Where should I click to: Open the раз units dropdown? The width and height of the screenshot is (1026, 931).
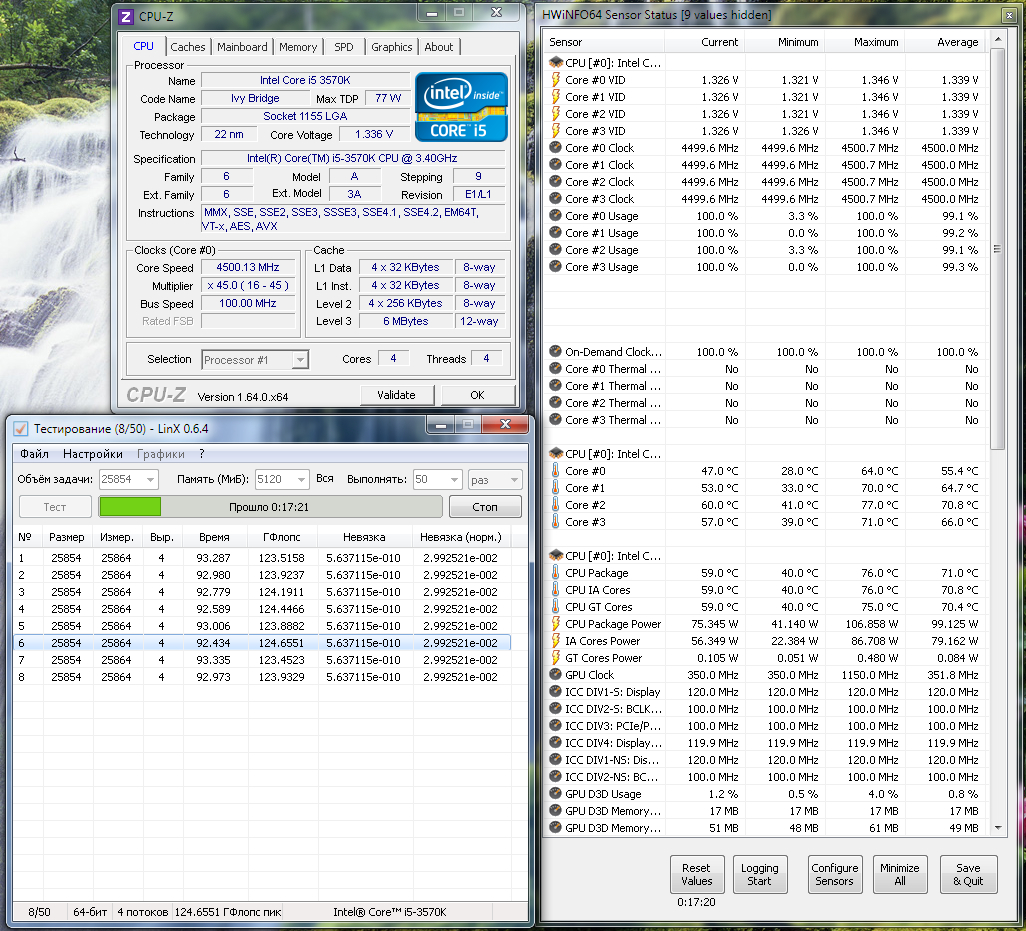tap(514, 480)
